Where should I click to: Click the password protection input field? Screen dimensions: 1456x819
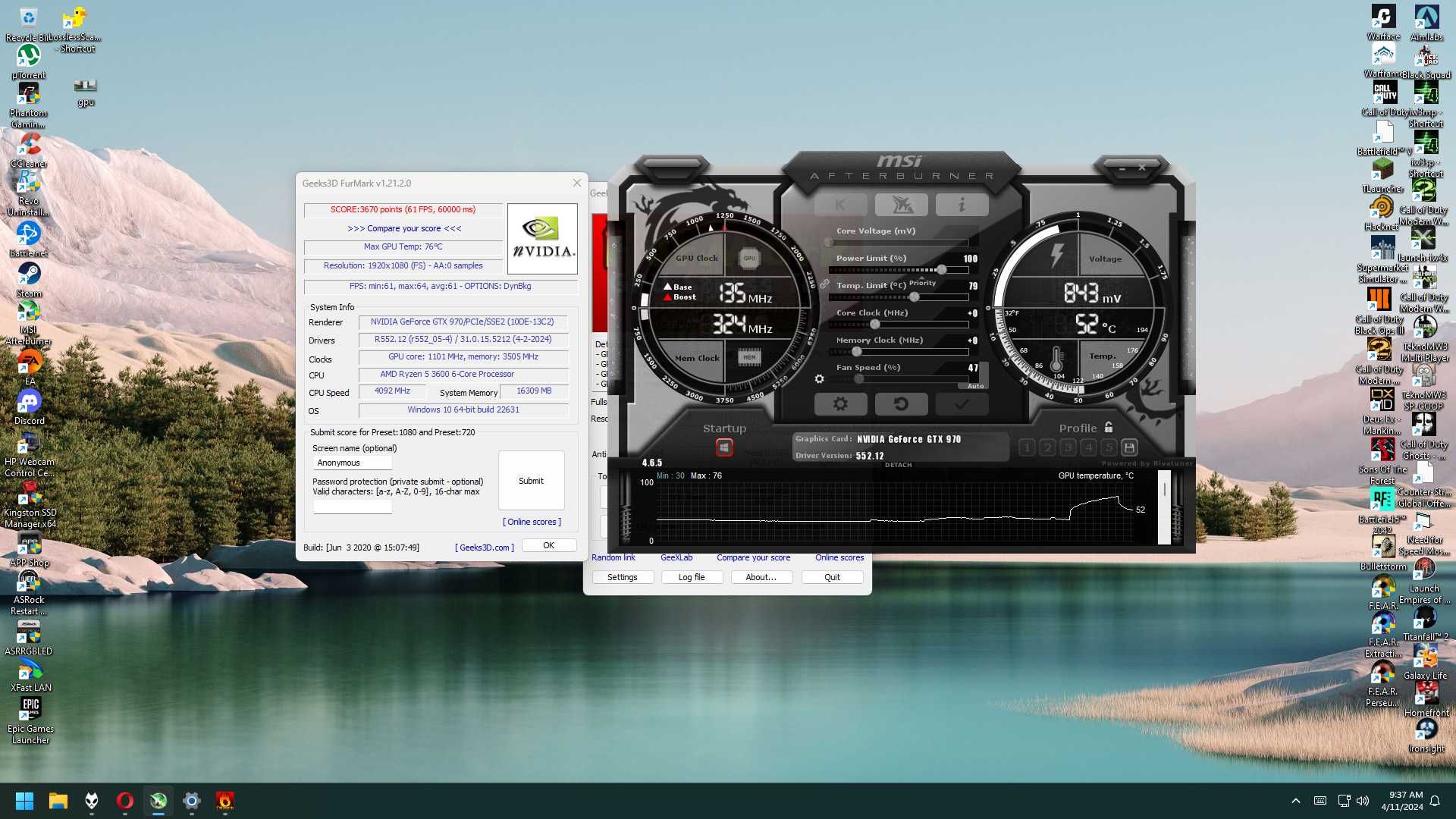353,506
